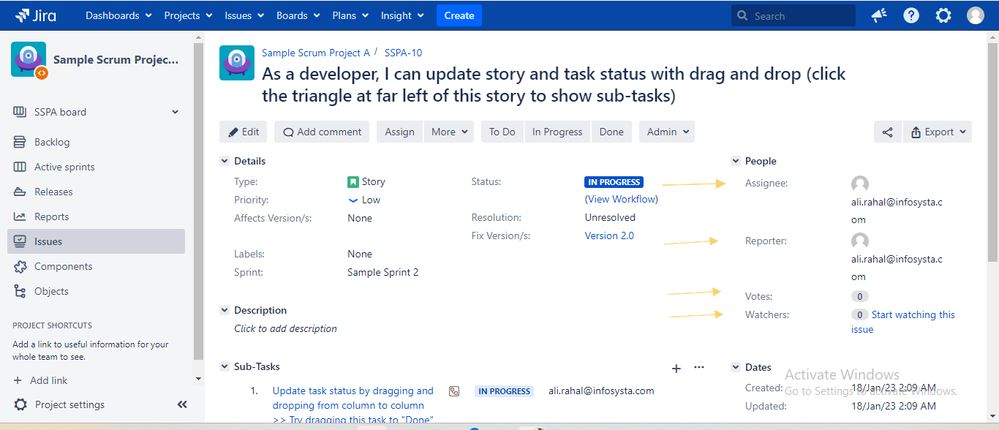Open the Sub-Tasks ellipsis menu
Viewport: 999px width, 430px height.
coord(699,367)
